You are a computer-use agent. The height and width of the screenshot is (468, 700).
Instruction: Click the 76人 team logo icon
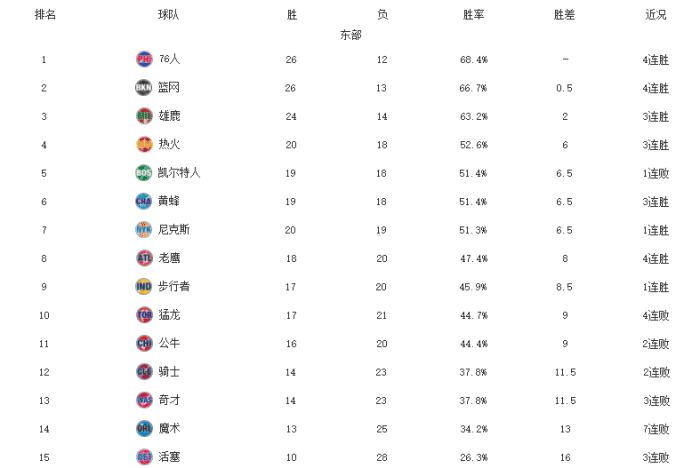[144, 60]
